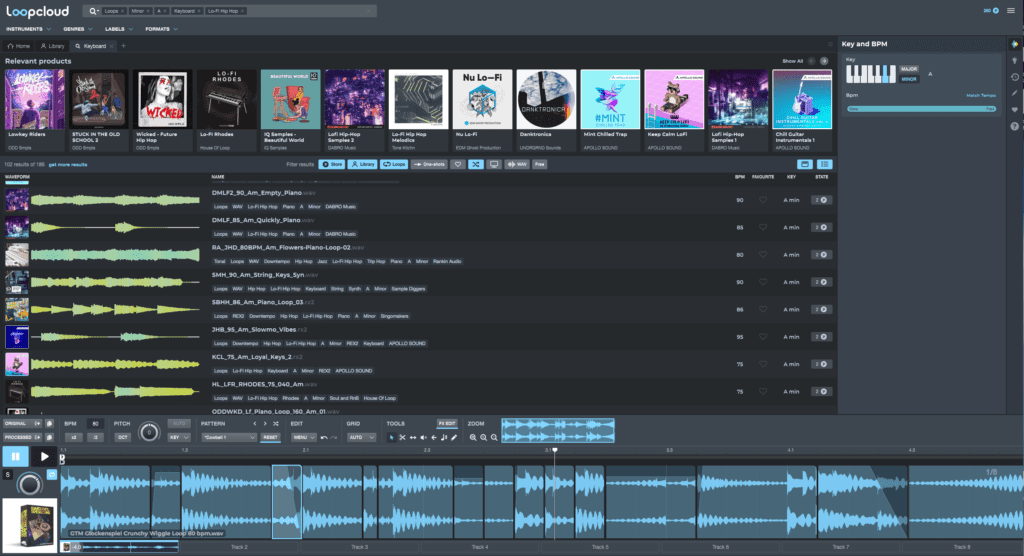Adjust the pitch rotary knob
Screen dimensions: 1024x556
149,432
